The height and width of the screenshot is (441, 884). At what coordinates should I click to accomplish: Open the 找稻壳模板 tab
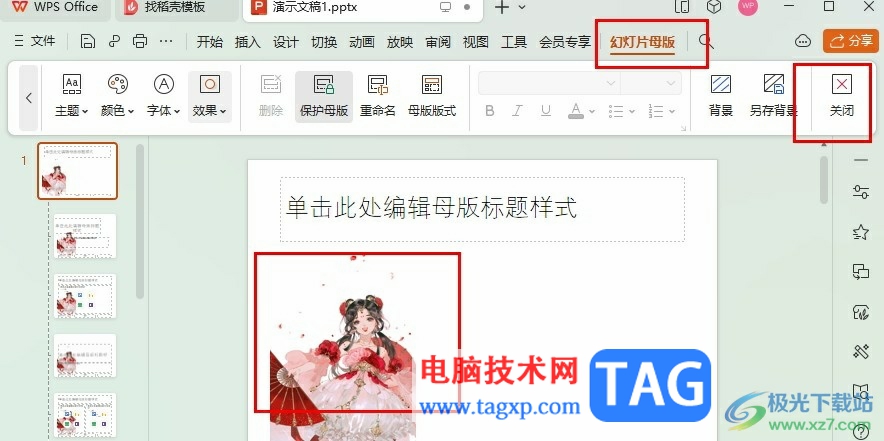[x=174, y=8]
